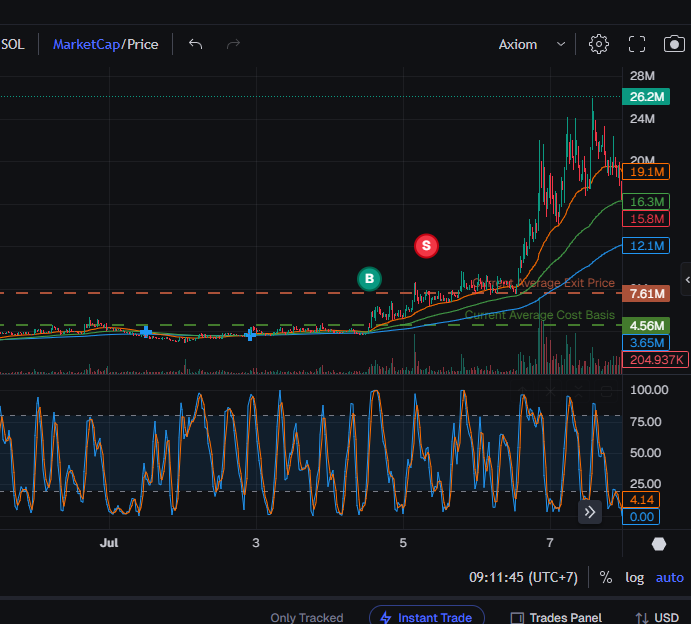Click the 0.00 stochastic value label

pos(641,516)
